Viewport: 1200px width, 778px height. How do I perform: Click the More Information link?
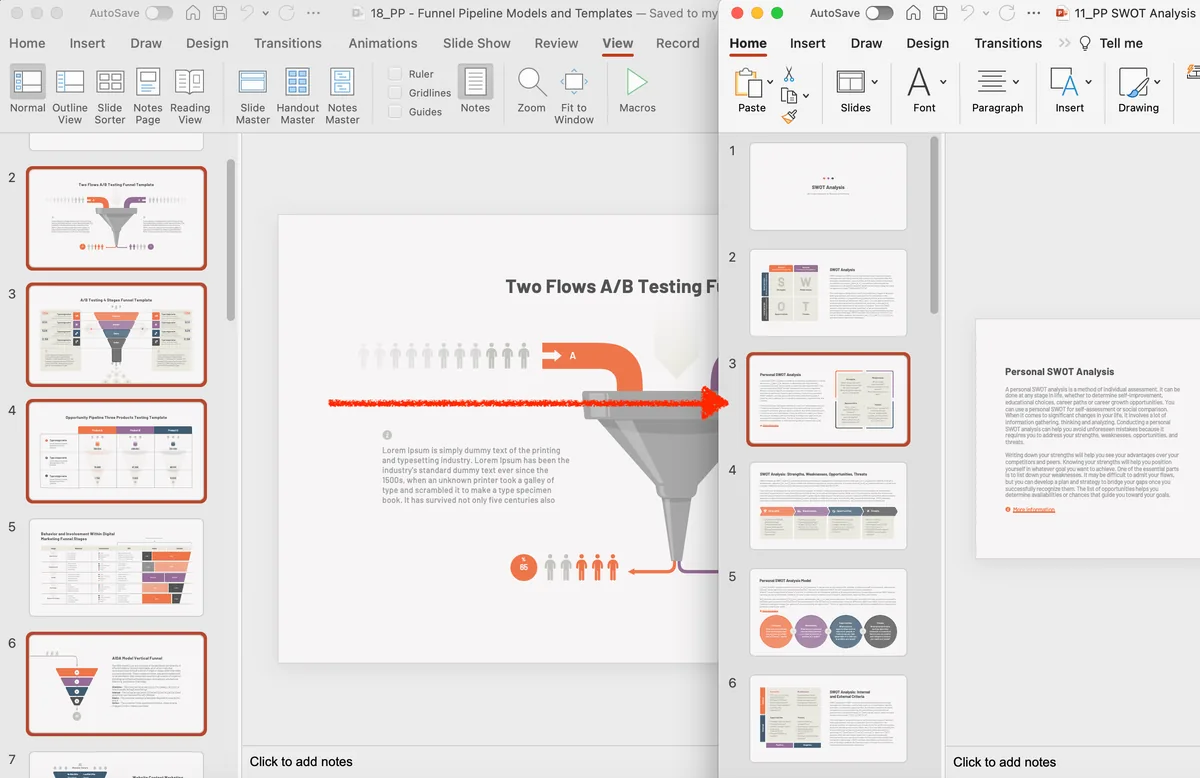tap(1033, 510)
